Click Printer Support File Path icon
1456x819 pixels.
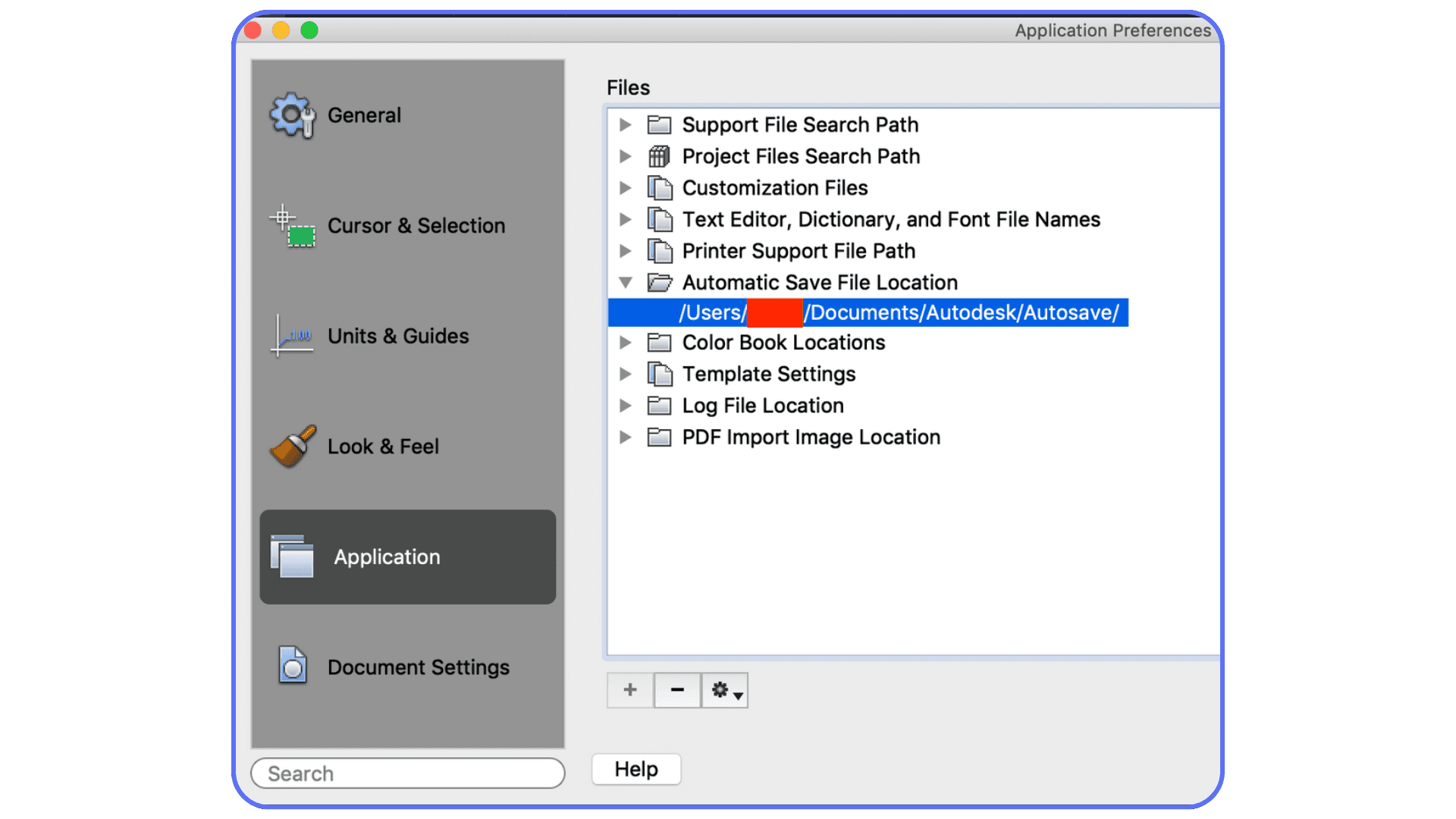[x=660, y=251]
